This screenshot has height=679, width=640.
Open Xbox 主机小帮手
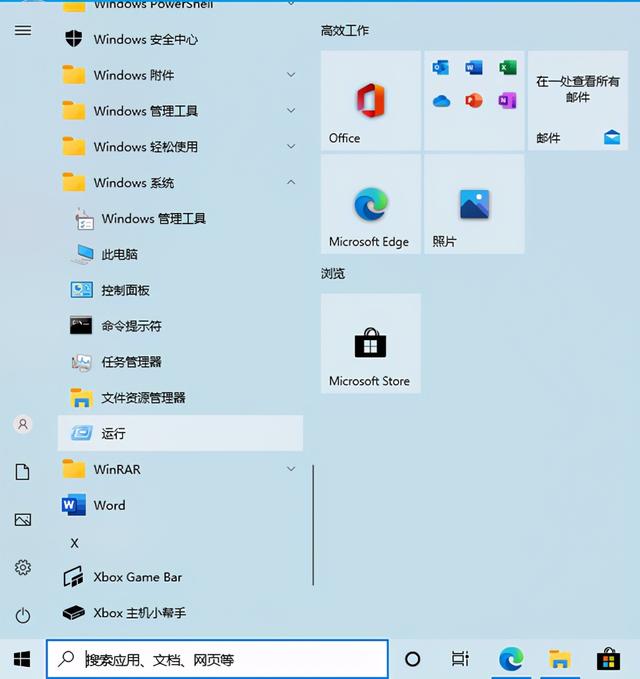pyautogui.click(x=180, y=613)
